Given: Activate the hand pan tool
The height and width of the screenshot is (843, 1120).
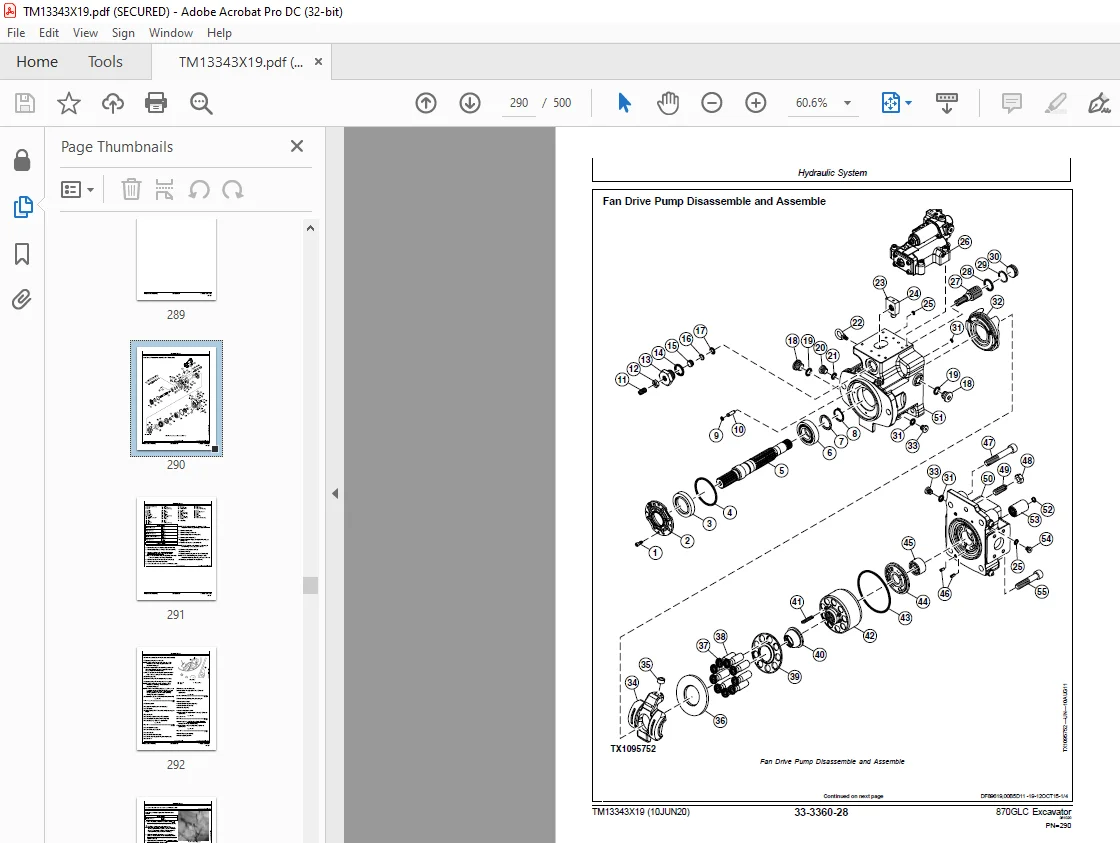Looking at the screenshot, I should tap(668, 103).
